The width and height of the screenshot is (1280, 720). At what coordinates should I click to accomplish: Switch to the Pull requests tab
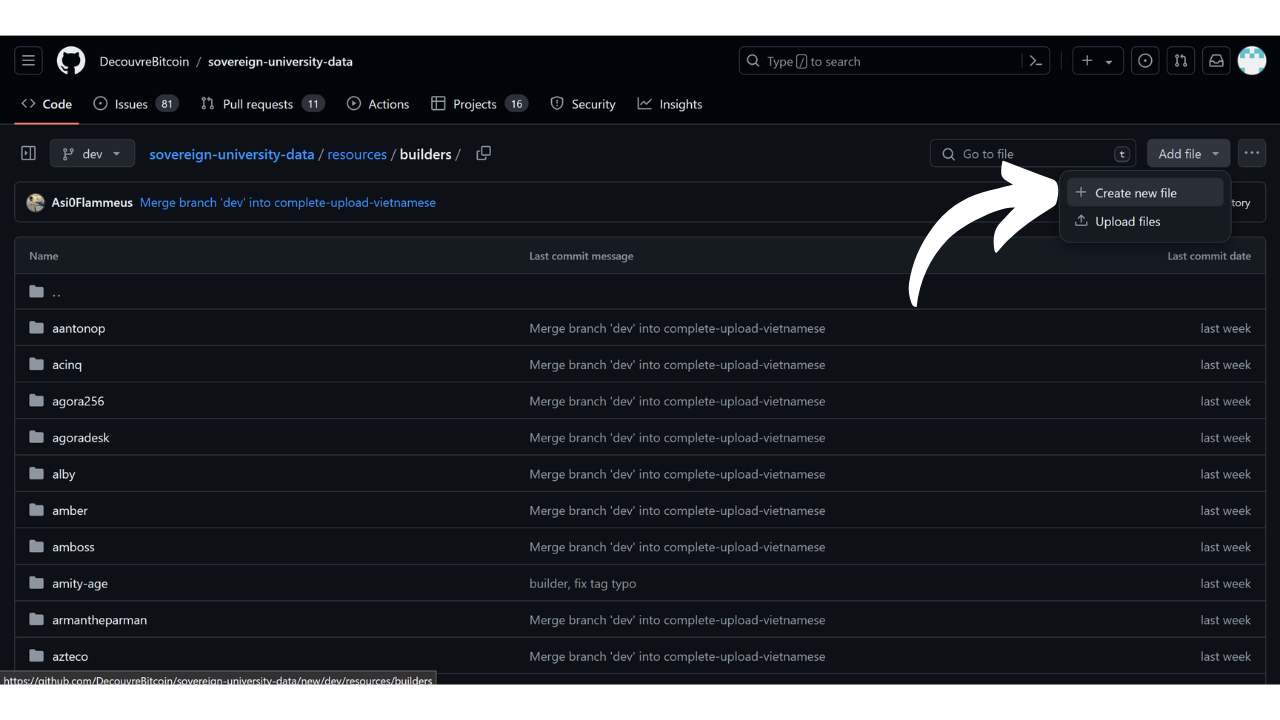coord(257,104)
